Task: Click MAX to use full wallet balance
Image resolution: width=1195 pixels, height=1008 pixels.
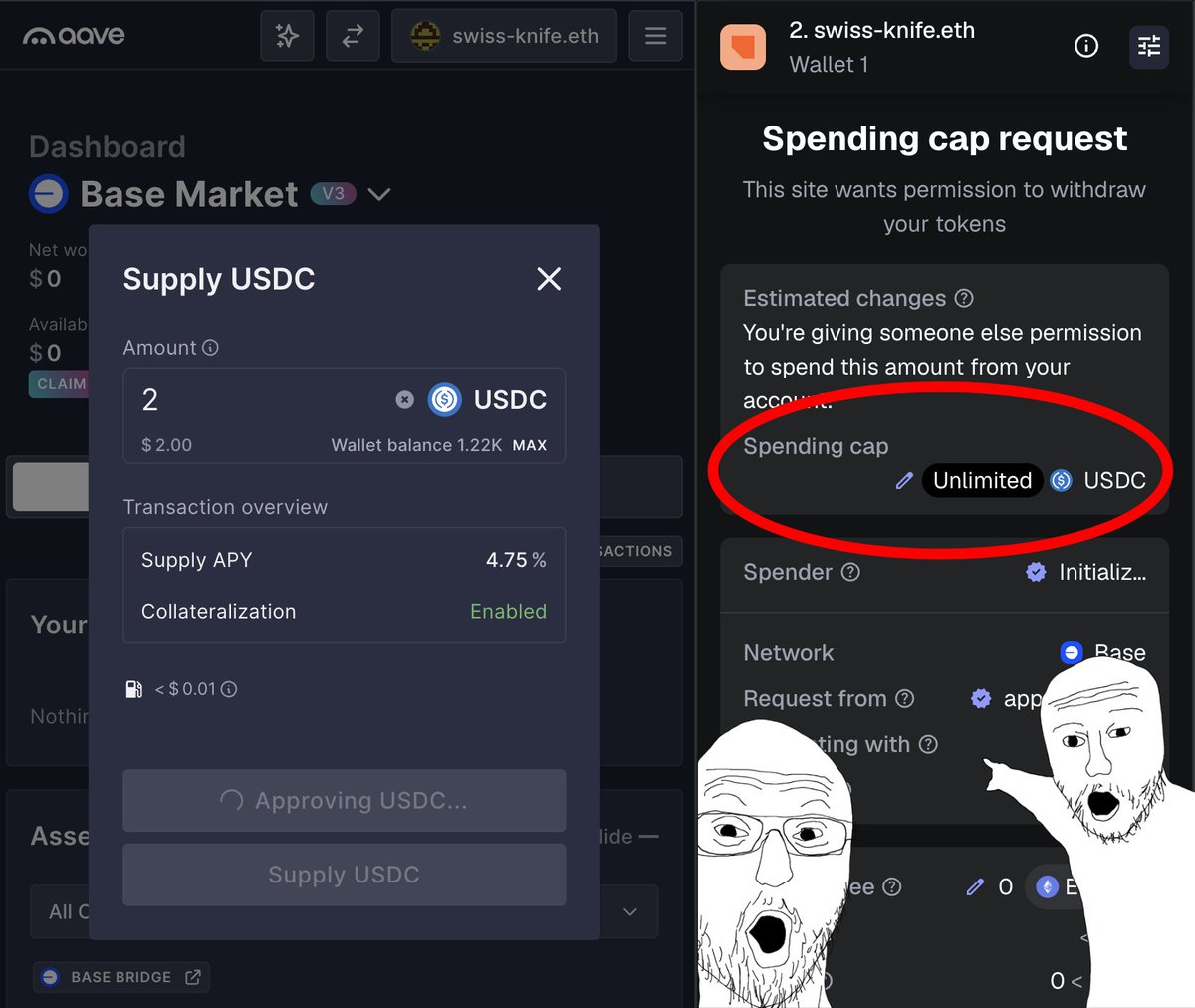Action: [x=530, y=446]
